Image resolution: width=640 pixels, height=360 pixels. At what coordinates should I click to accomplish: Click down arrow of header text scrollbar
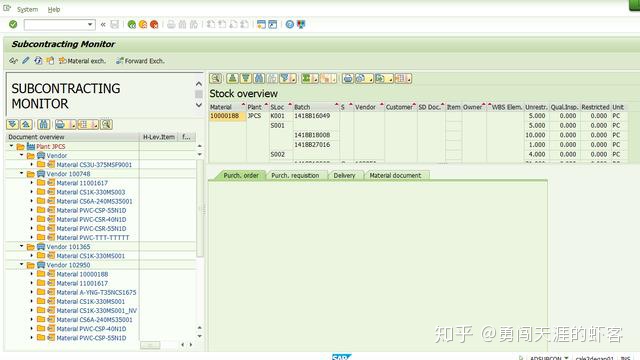(x=199, y=105)
